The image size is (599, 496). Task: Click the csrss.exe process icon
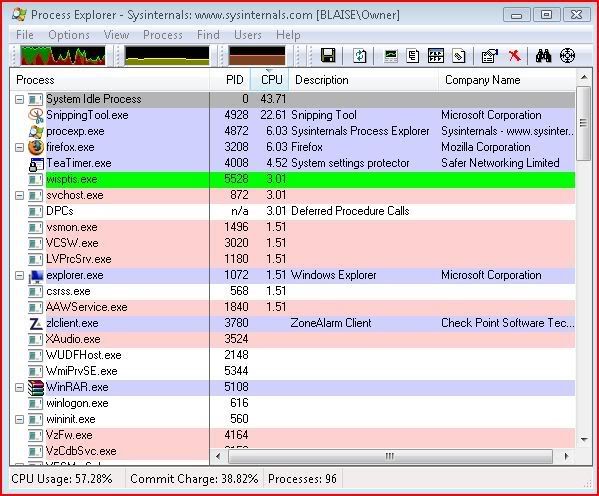(x=36, y=292)
